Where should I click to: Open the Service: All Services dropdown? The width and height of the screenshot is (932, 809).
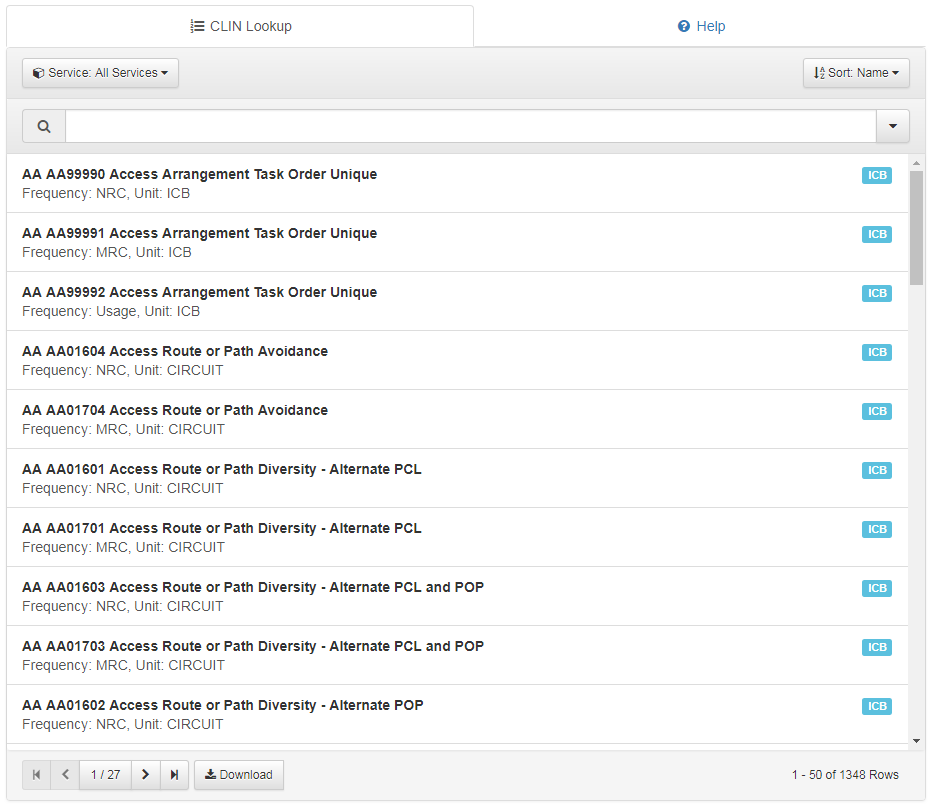(x=100, y=73)
